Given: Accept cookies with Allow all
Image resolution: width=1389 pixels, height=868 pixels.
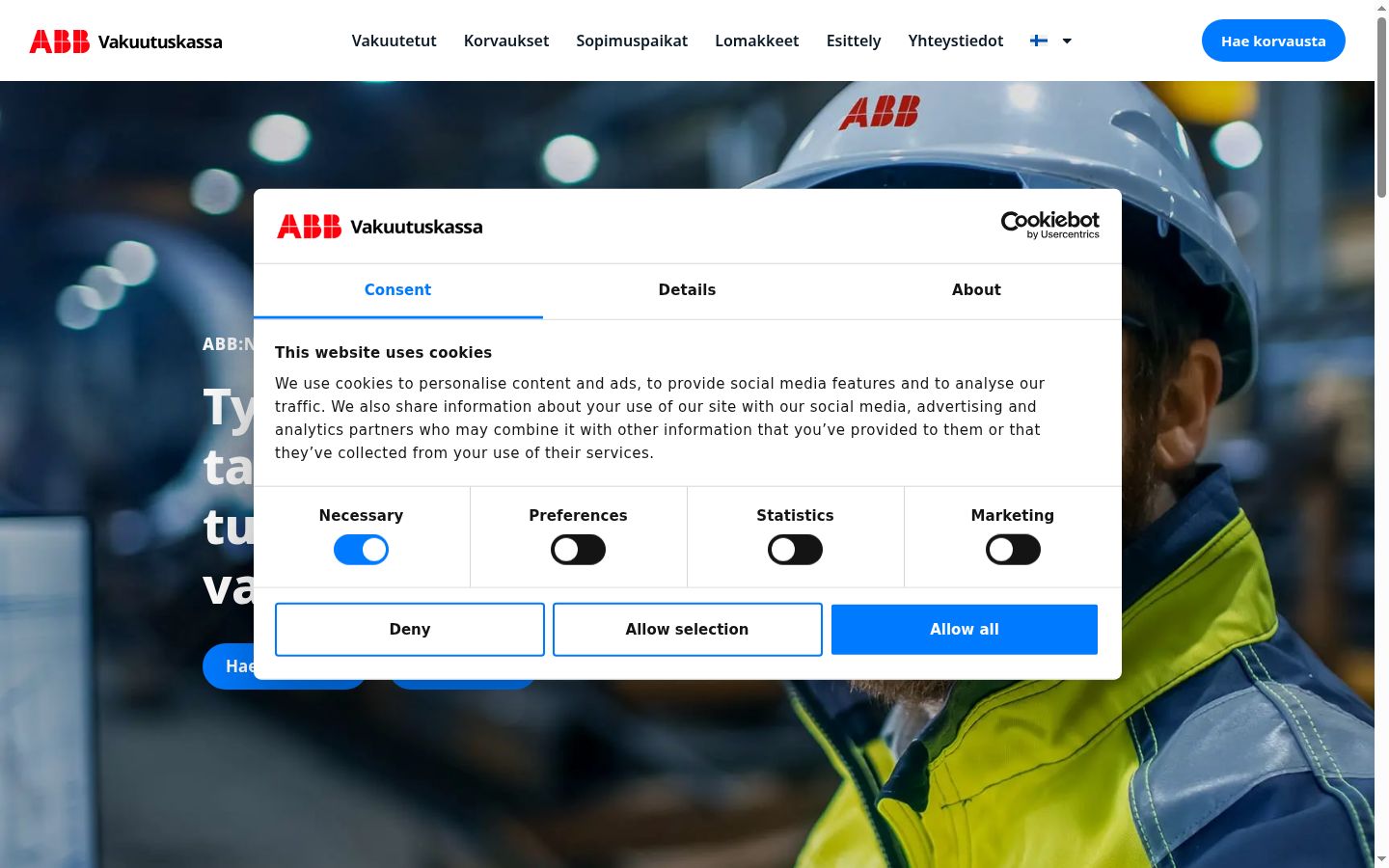Looking at the screenshot, I should pyautogui.click(x=965, y=630).
